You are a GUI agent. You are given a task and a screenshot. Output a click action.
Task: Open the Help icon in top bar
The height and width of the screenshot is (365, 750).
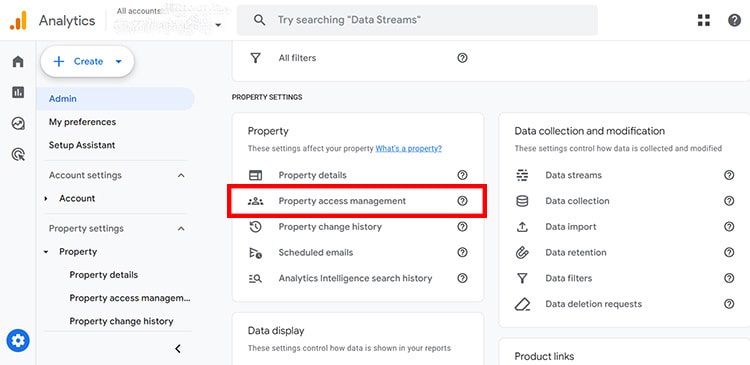coord(734,20)
